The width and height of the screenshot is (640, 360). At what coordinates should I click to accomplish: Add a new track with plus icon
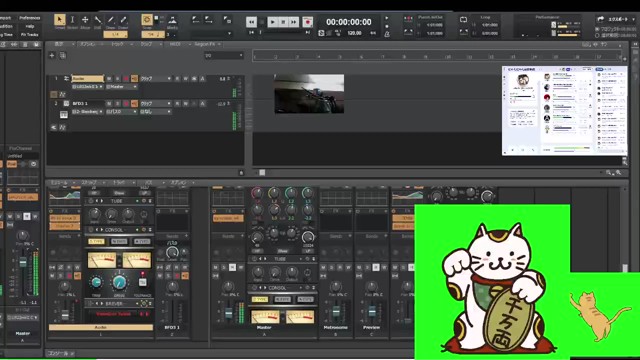point(52,56)
